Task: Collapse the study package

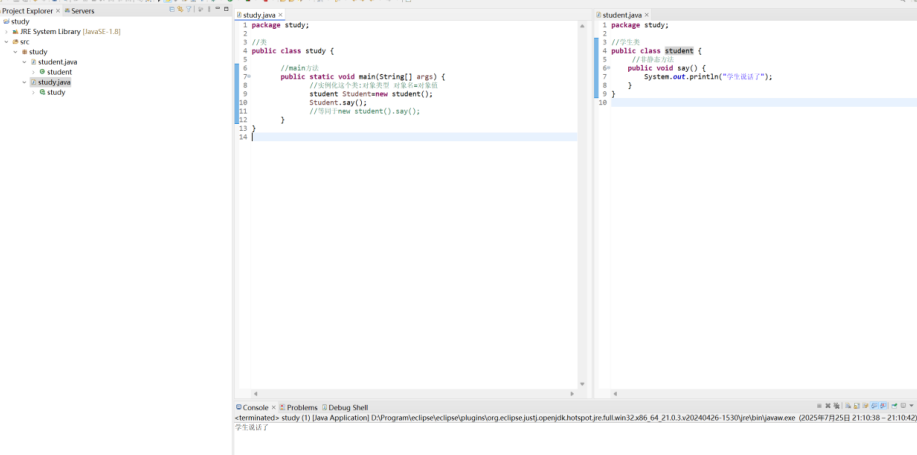Action: 15,51
